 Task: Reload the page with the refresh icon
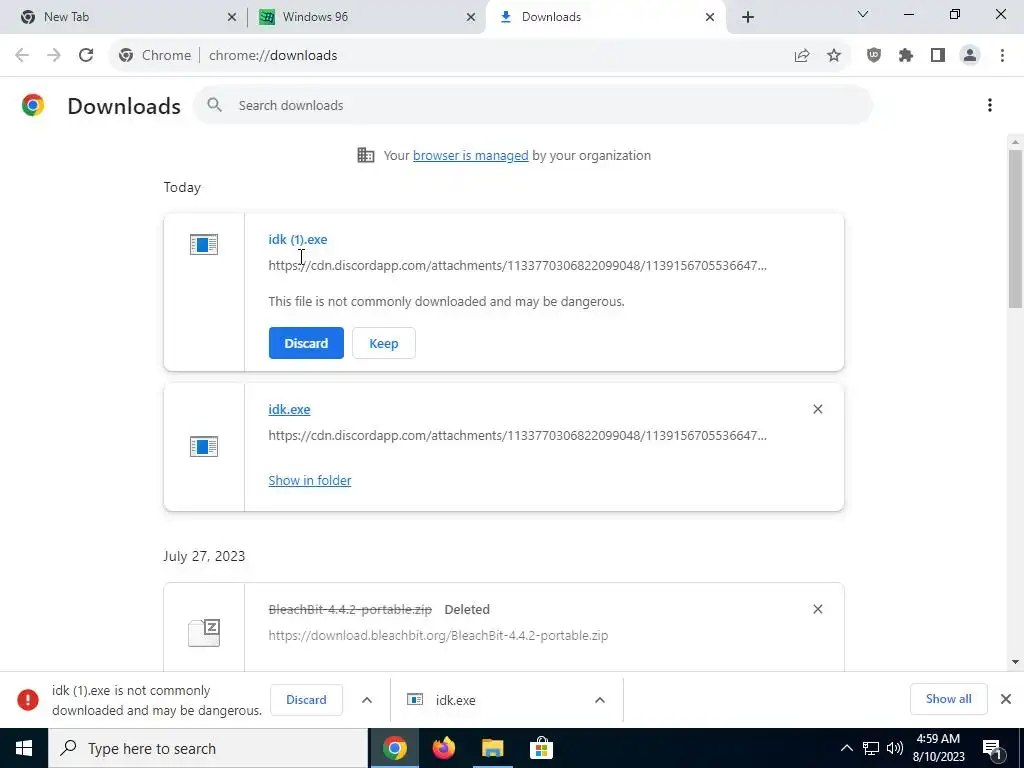coord(86,56)
